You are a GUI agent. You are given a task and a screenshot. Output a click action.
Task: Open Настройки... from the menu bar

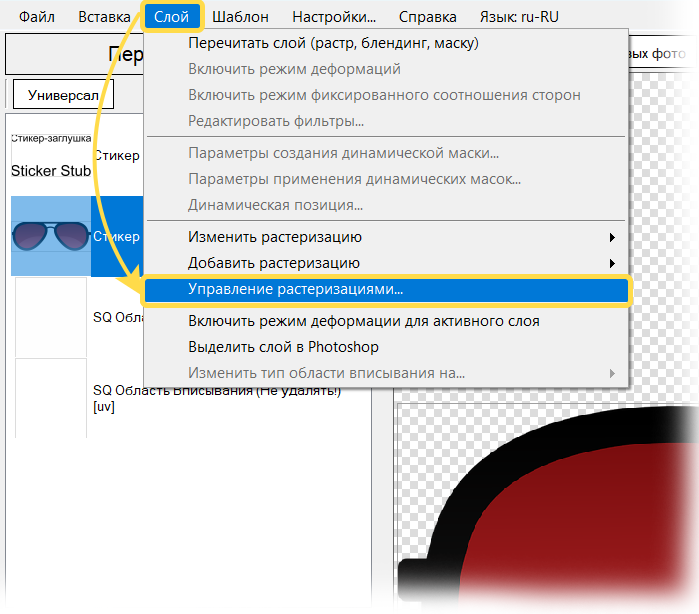tap(334, 17)
